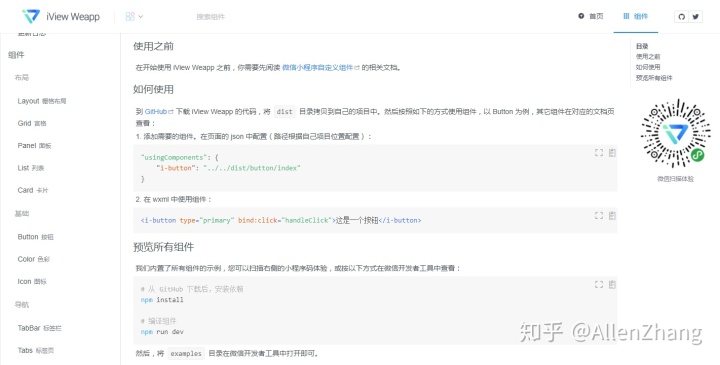
Task: Select Layout 栅格布局 in the sidebar
Action: point(42,101)
